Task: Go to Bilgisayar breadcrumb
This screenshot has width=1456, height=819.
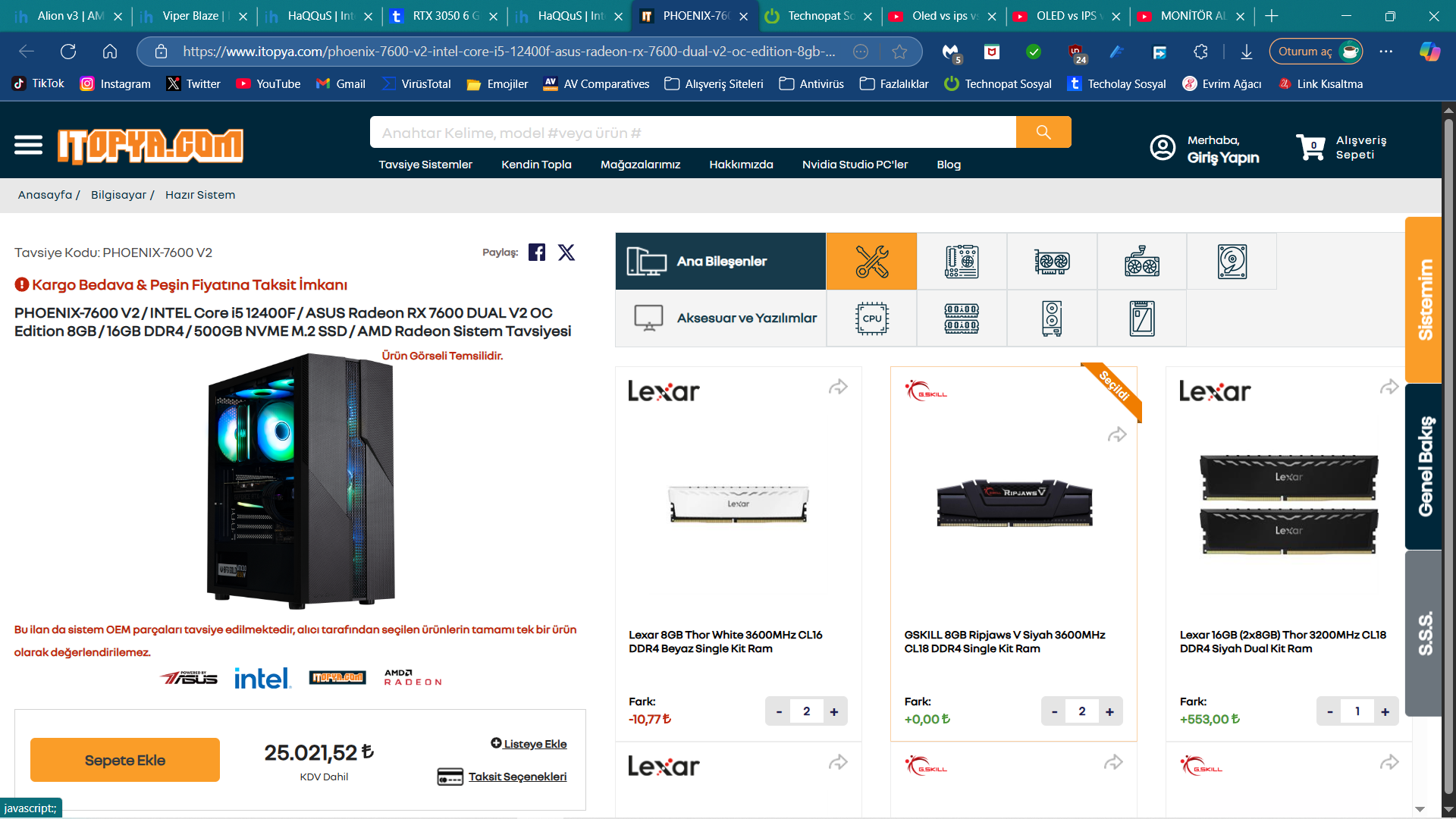Action: (x=118, y=195)
